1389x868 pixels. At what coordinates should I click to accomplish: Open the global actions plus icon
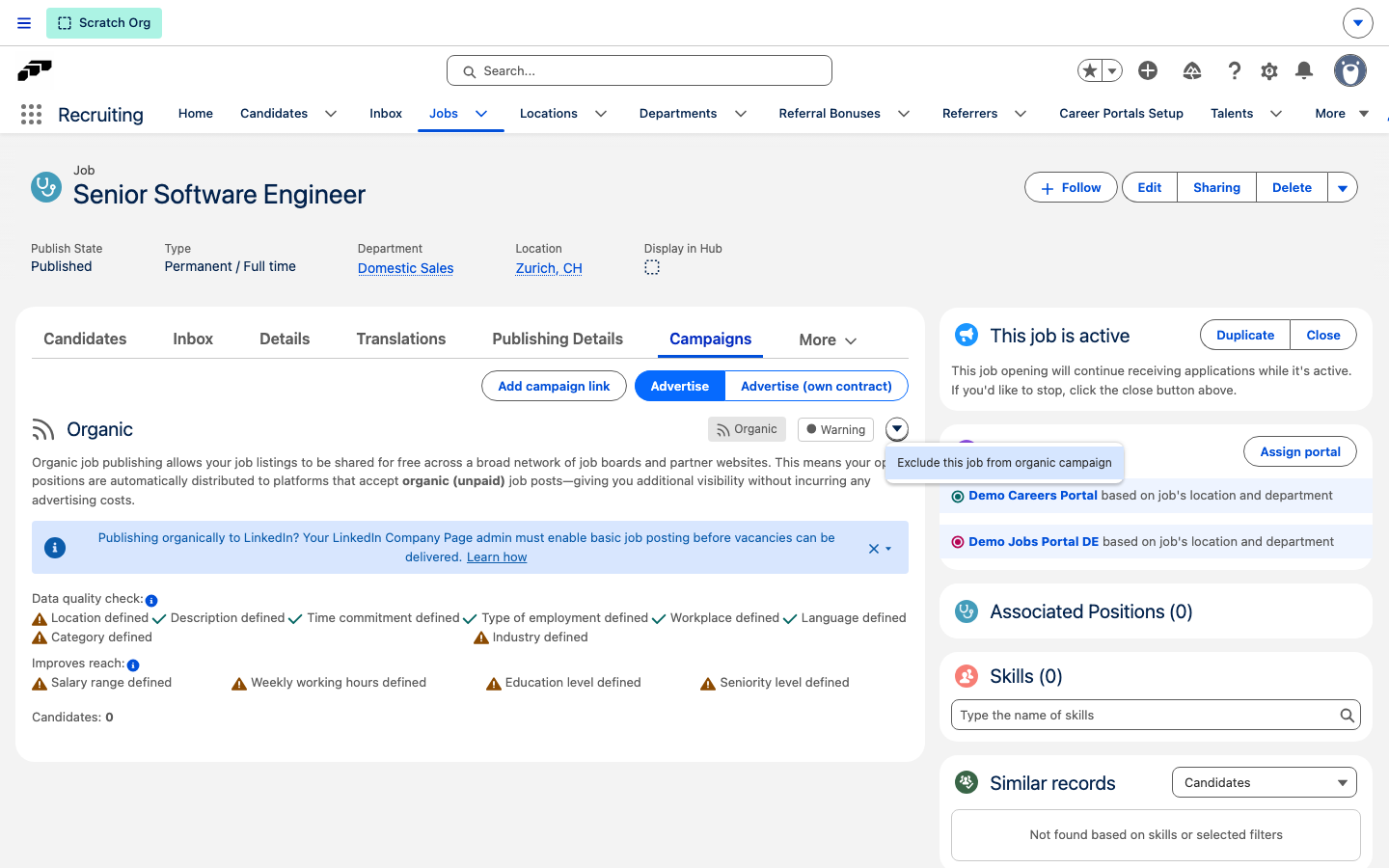pos(1148,70)
